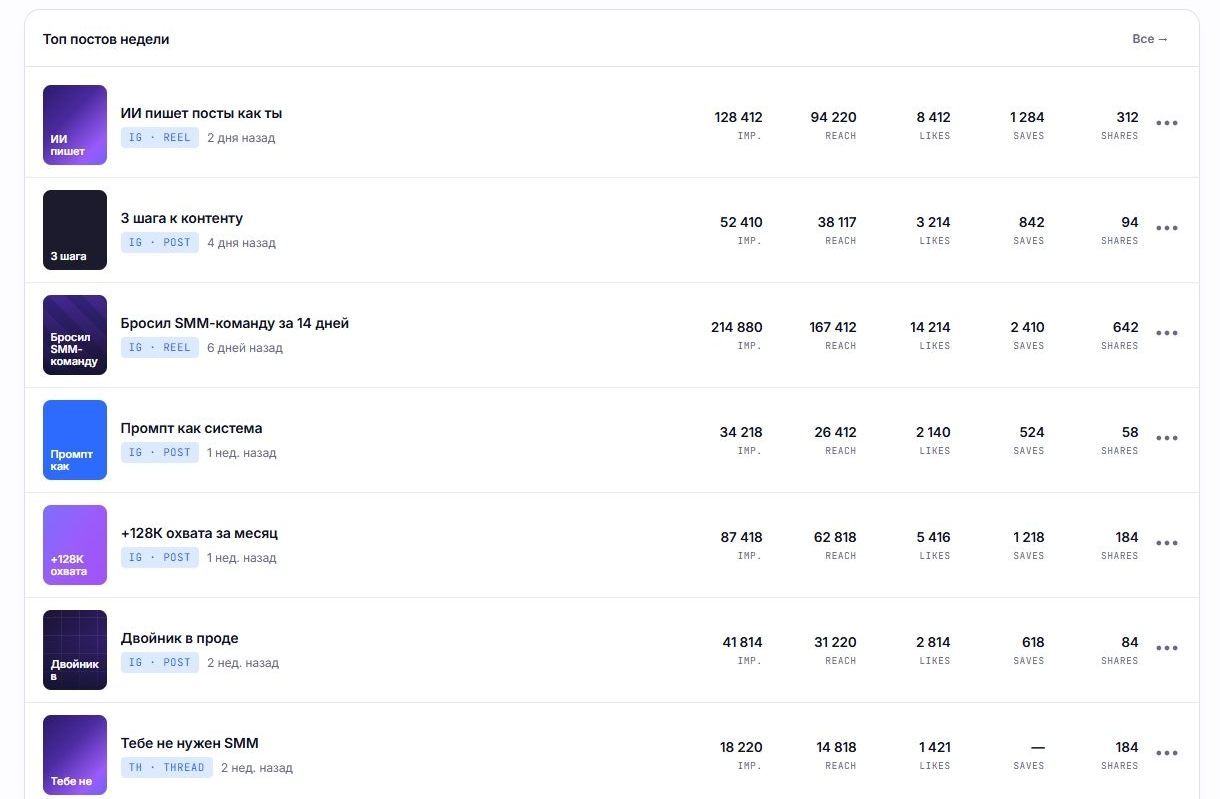Click the "Тебе не" post thumbnail
Viewport: 1220px width, 799px height.
coord(75,755)
